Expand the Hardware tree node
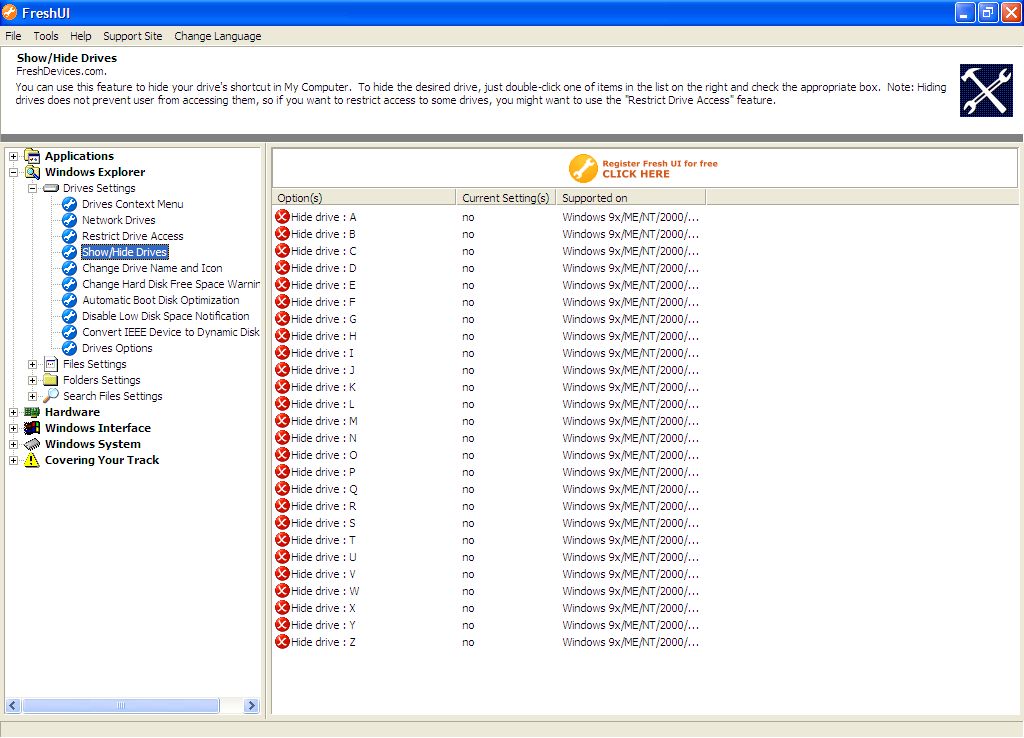This screenshot has width=1024, height=738. pos(13,412)
